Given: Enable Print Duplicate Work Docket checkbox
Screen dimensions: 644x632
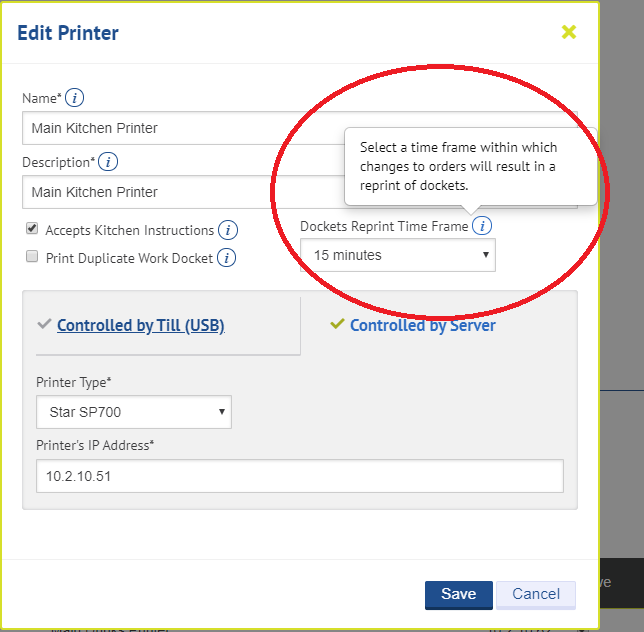Looking at the screenshot, I should 32,256.
